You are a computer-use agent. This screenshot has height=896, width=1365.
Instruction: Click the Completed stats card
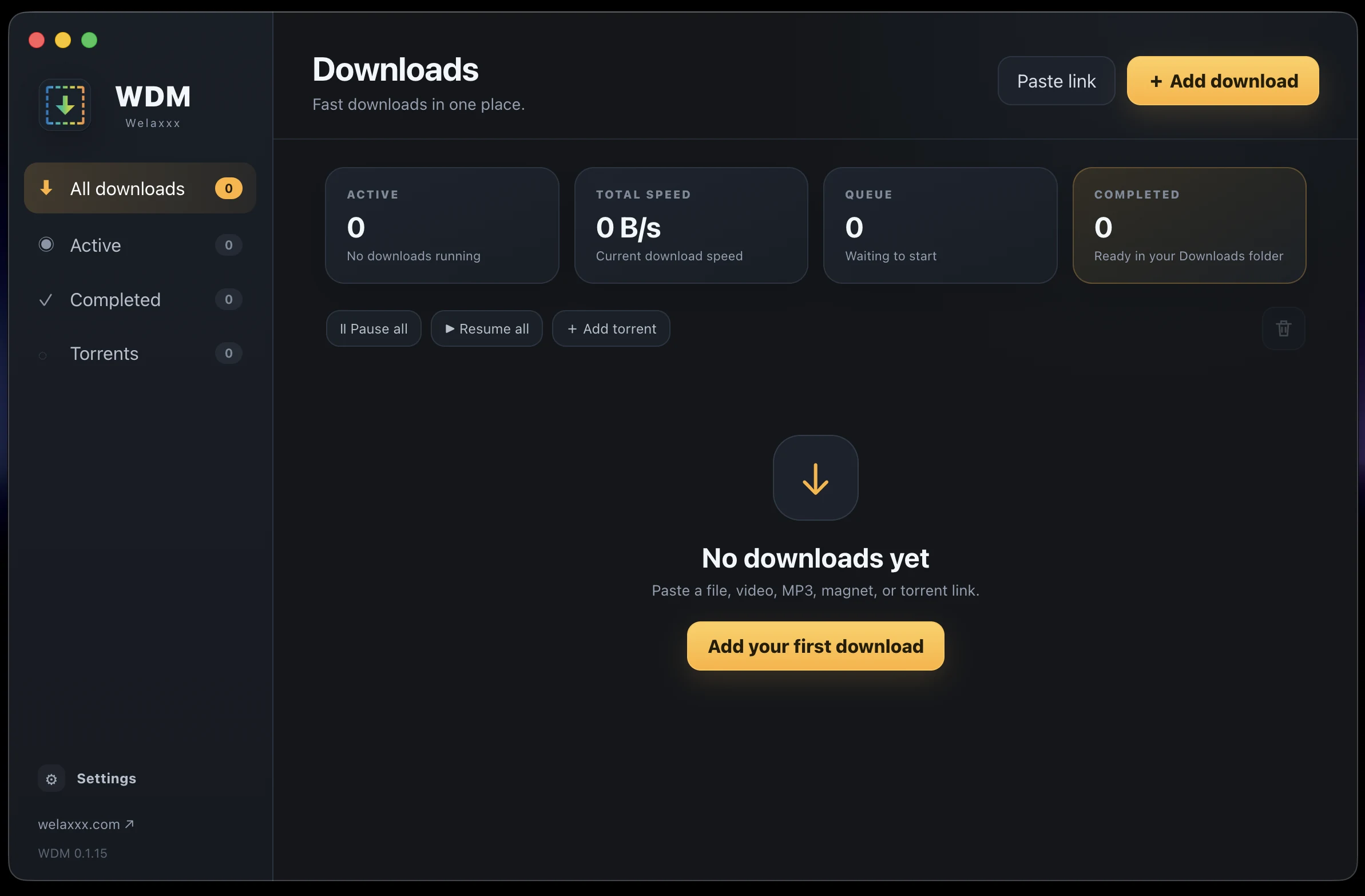point(1189,225)
